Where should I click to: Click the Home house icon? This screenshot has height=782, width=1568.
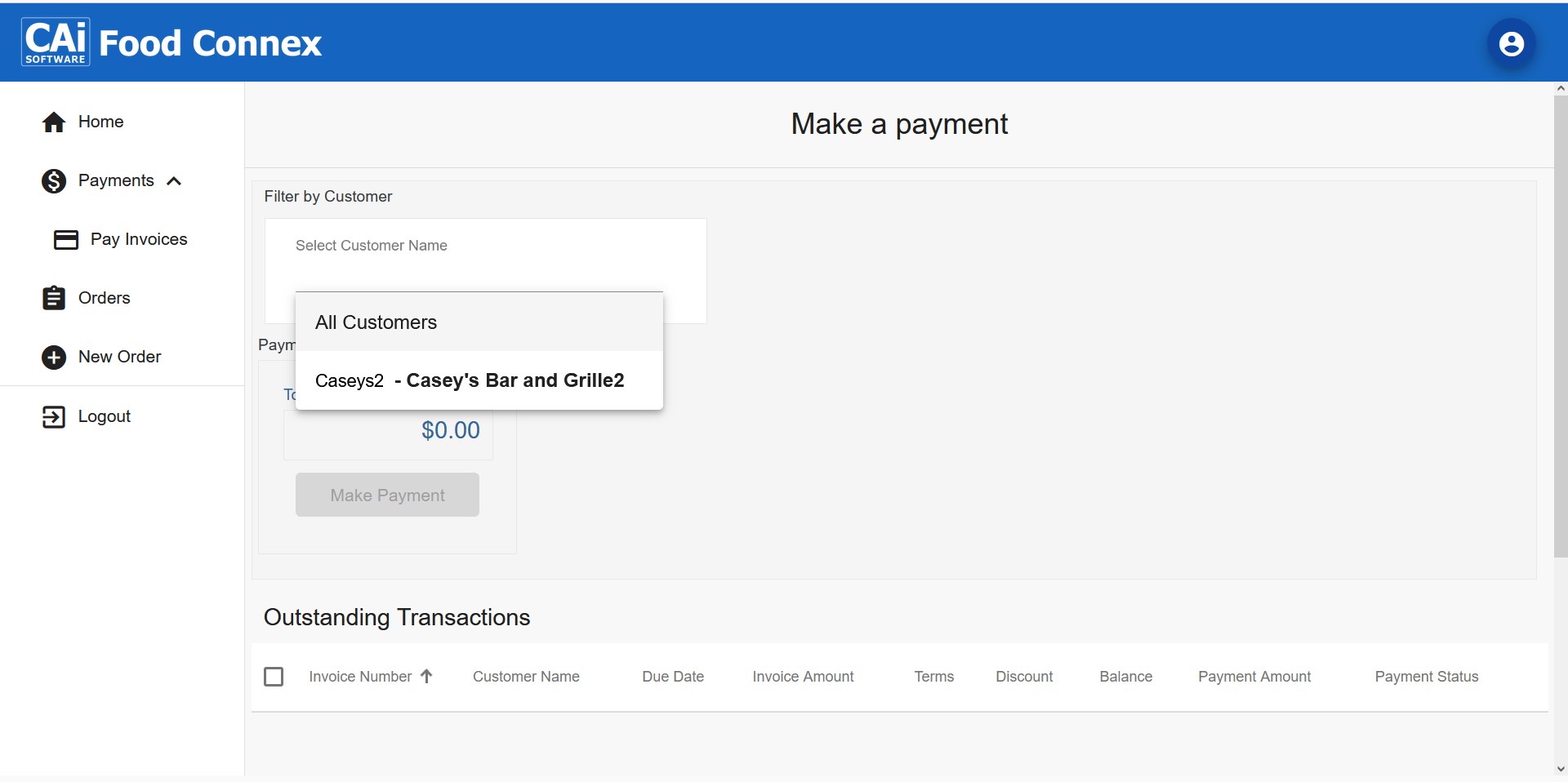54,122
